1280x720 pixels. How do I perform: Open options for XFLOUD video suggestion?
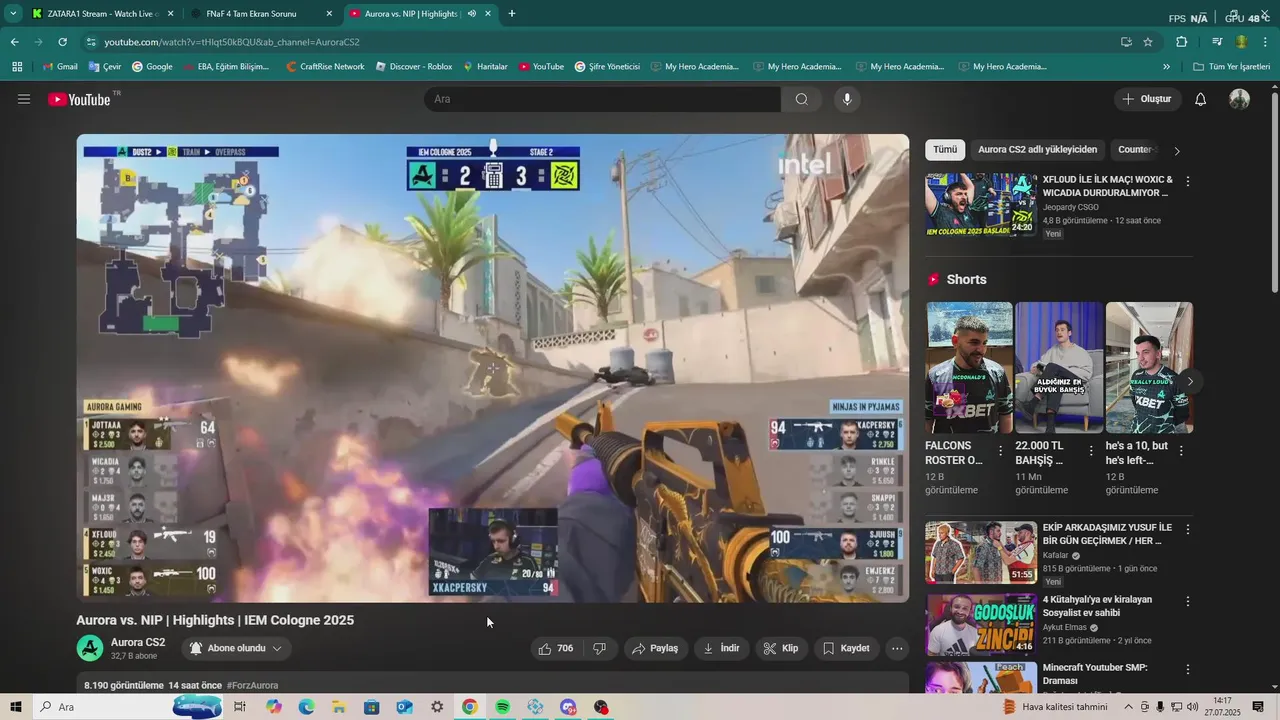tap(1188, 182)
